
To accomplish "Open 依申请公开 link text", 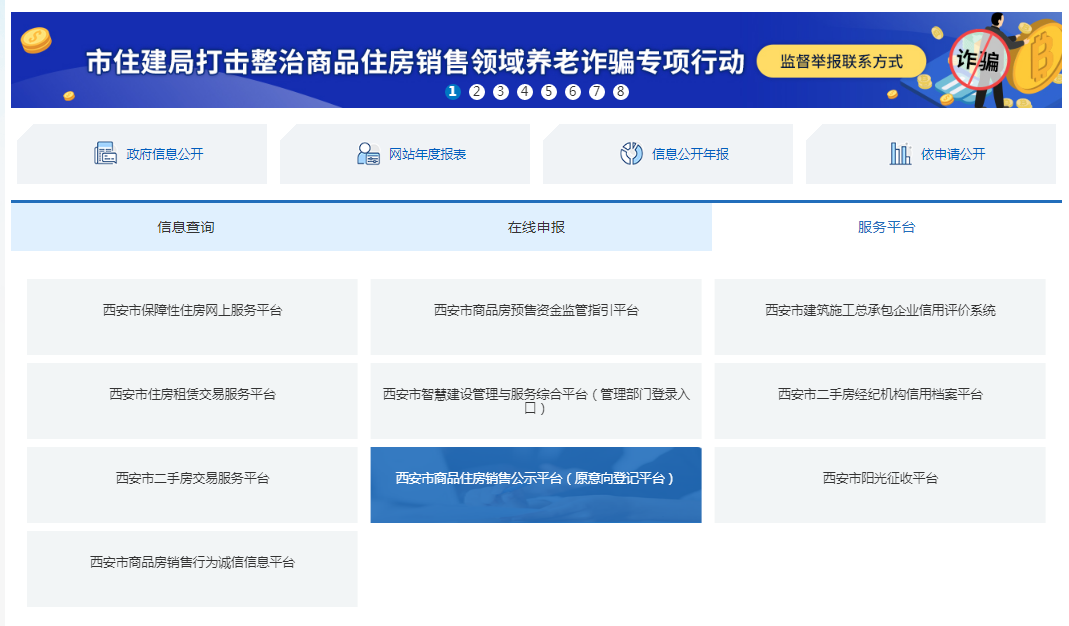I will tap(953, 154).
